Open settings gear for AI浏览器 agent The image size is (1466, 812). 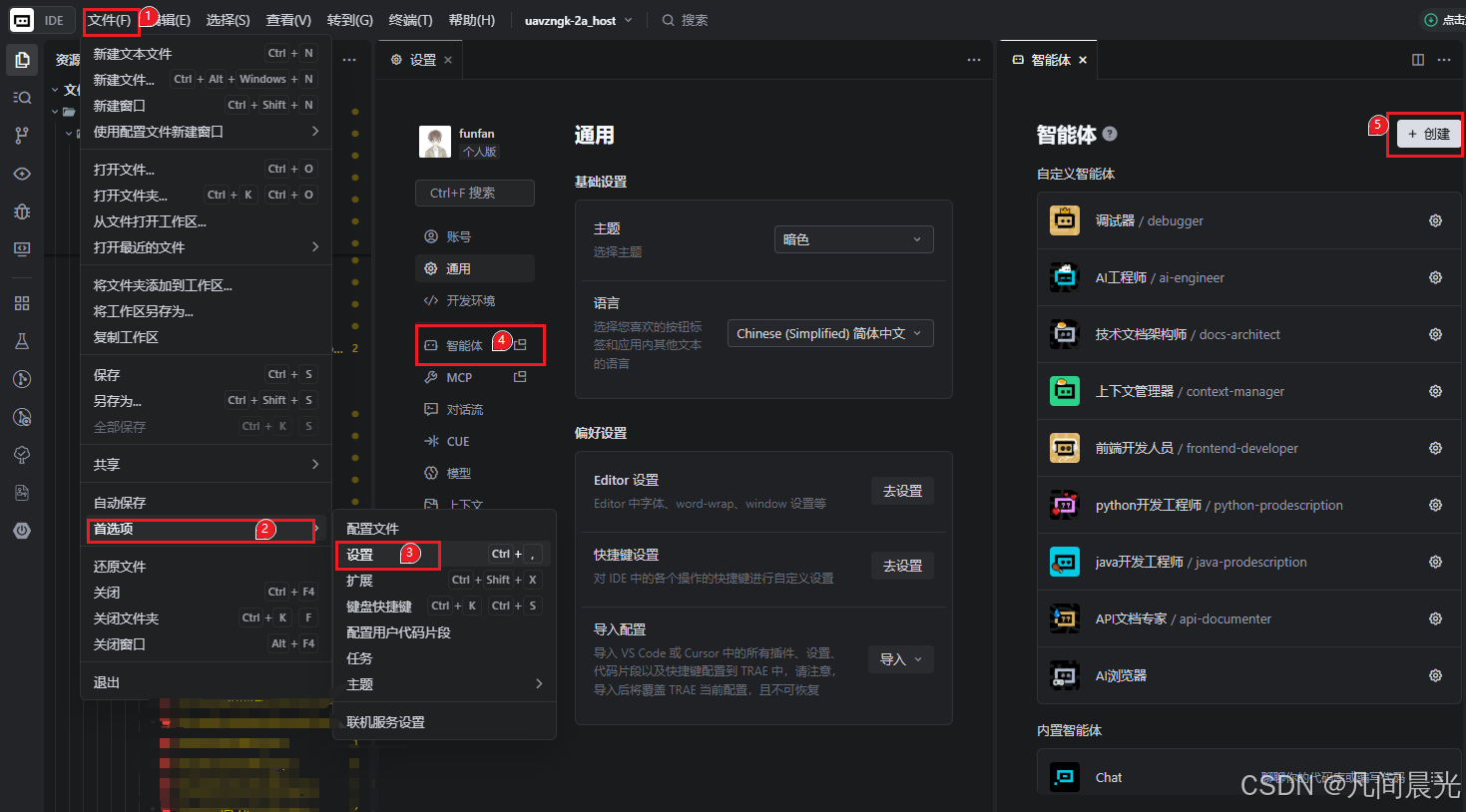1435,675
